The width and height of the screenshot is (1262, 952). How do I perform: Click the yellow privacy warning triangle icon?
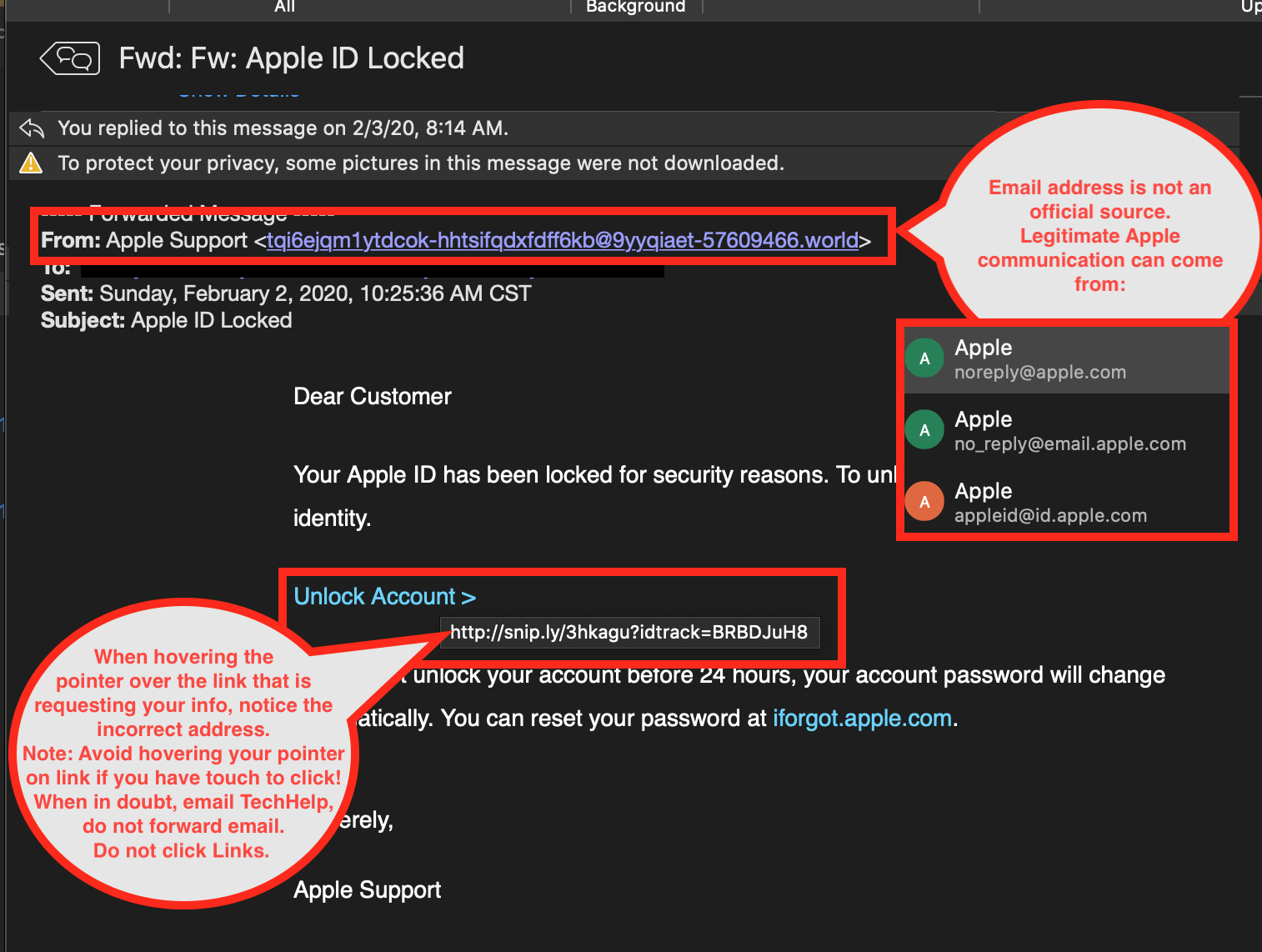[31, 163]
